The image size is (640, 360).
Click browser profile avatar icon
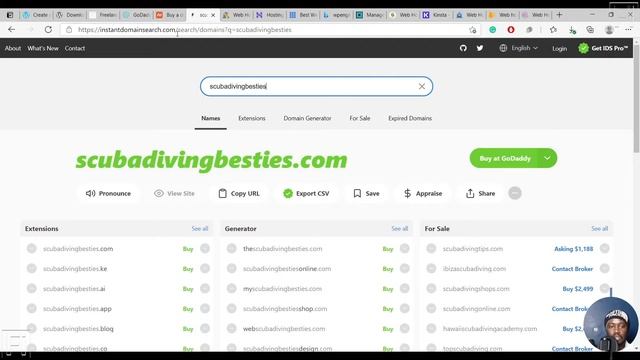tap(609, 30)
